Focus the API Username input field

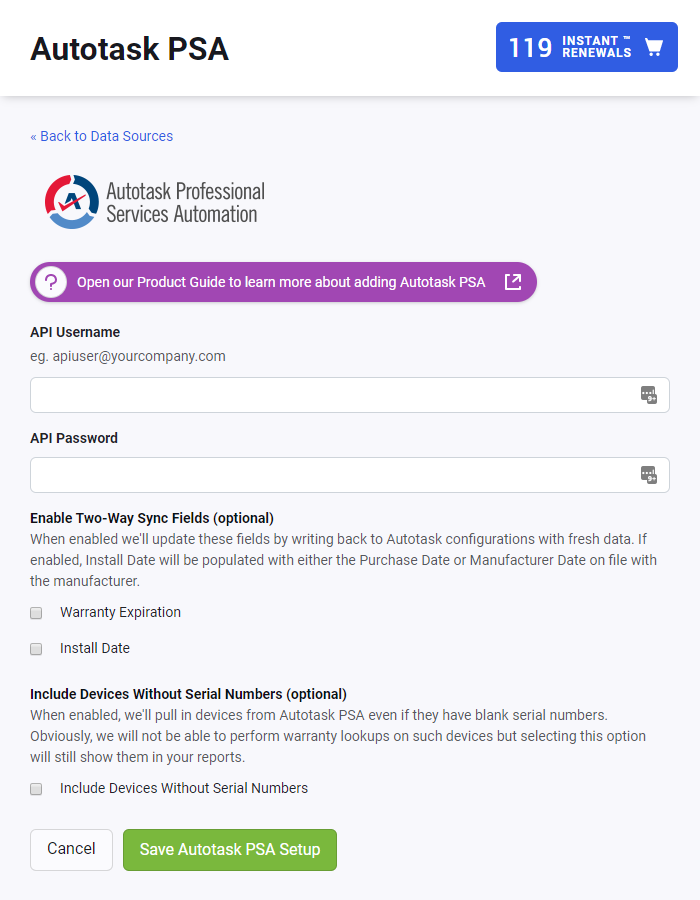pos(349,395)
